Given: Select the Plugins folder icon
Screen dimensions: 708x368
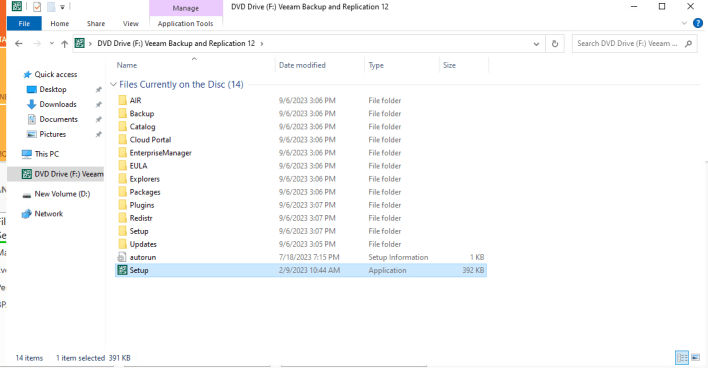Looking at the screenshot, I should click(122, 205).
